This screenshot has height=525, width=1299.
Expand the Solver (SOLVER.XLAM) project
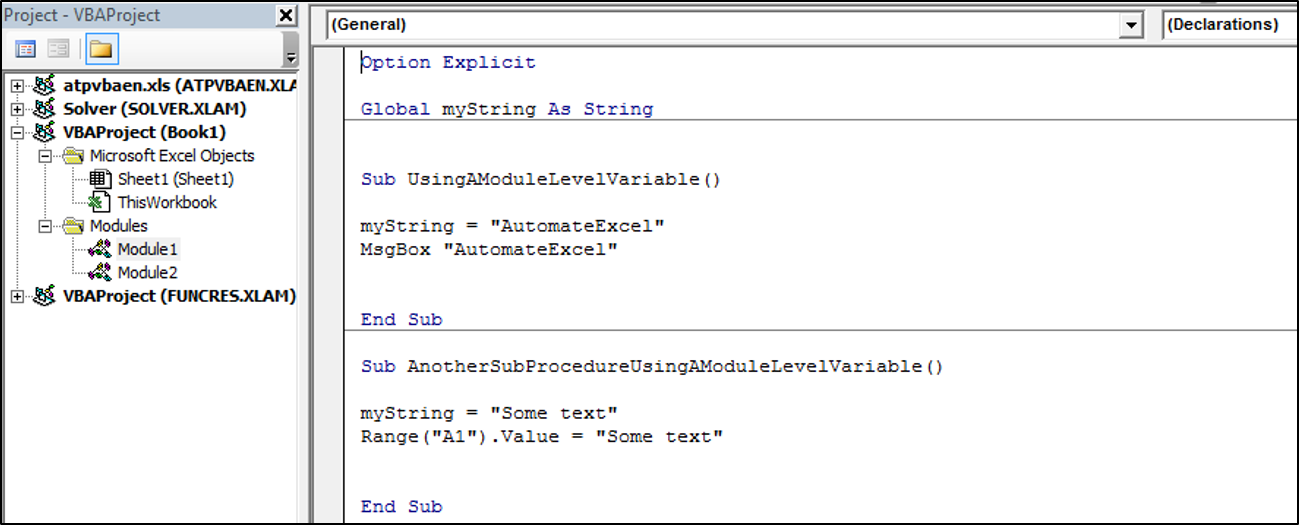tap(17, 108)
